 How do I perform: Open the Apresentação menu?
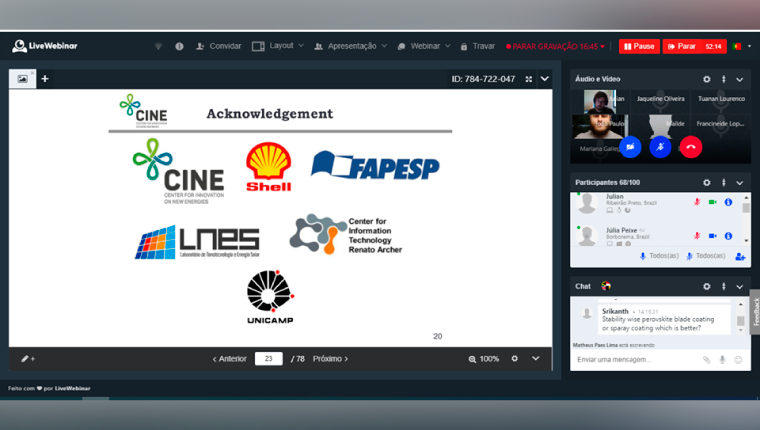tap(351, 46)
